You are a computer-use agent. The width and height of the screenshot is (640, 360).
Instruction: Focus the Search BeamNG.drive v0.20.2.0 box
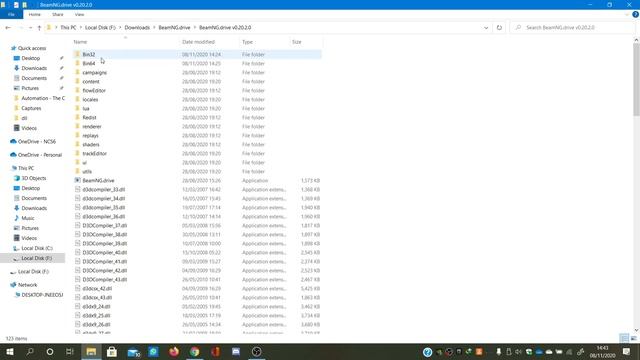571,27
